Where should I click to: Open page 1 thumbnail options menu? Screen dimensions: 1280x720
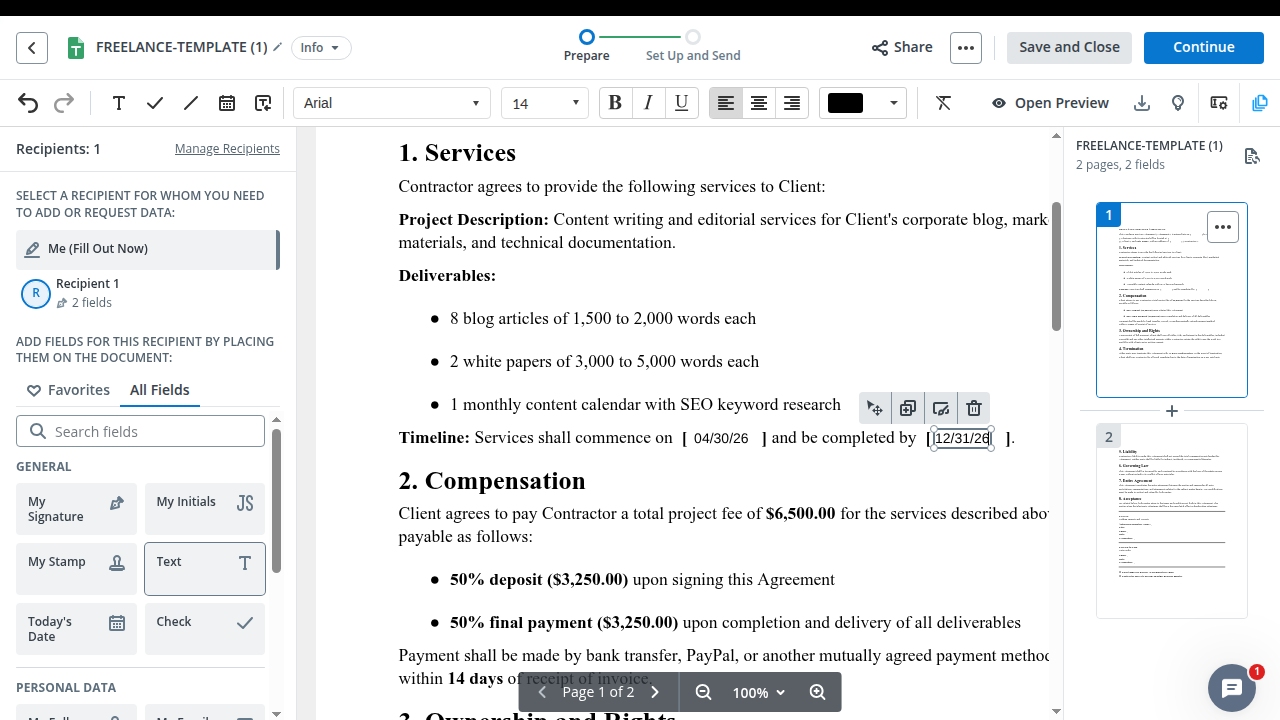1223,227
